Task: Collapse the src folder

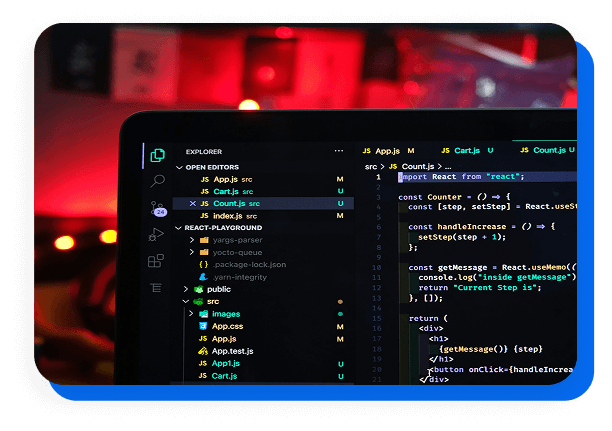Action: [x=186, y=301]
